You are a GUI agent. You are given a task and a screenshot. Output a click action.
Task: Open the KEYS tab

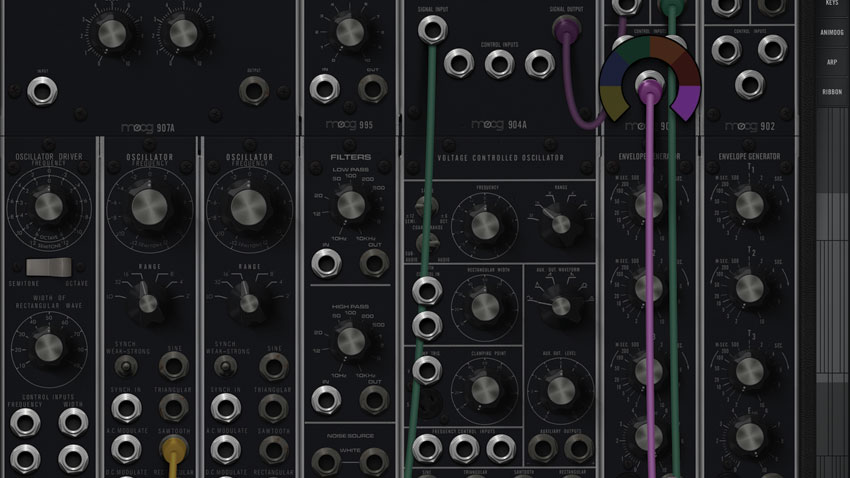point(832,3)
